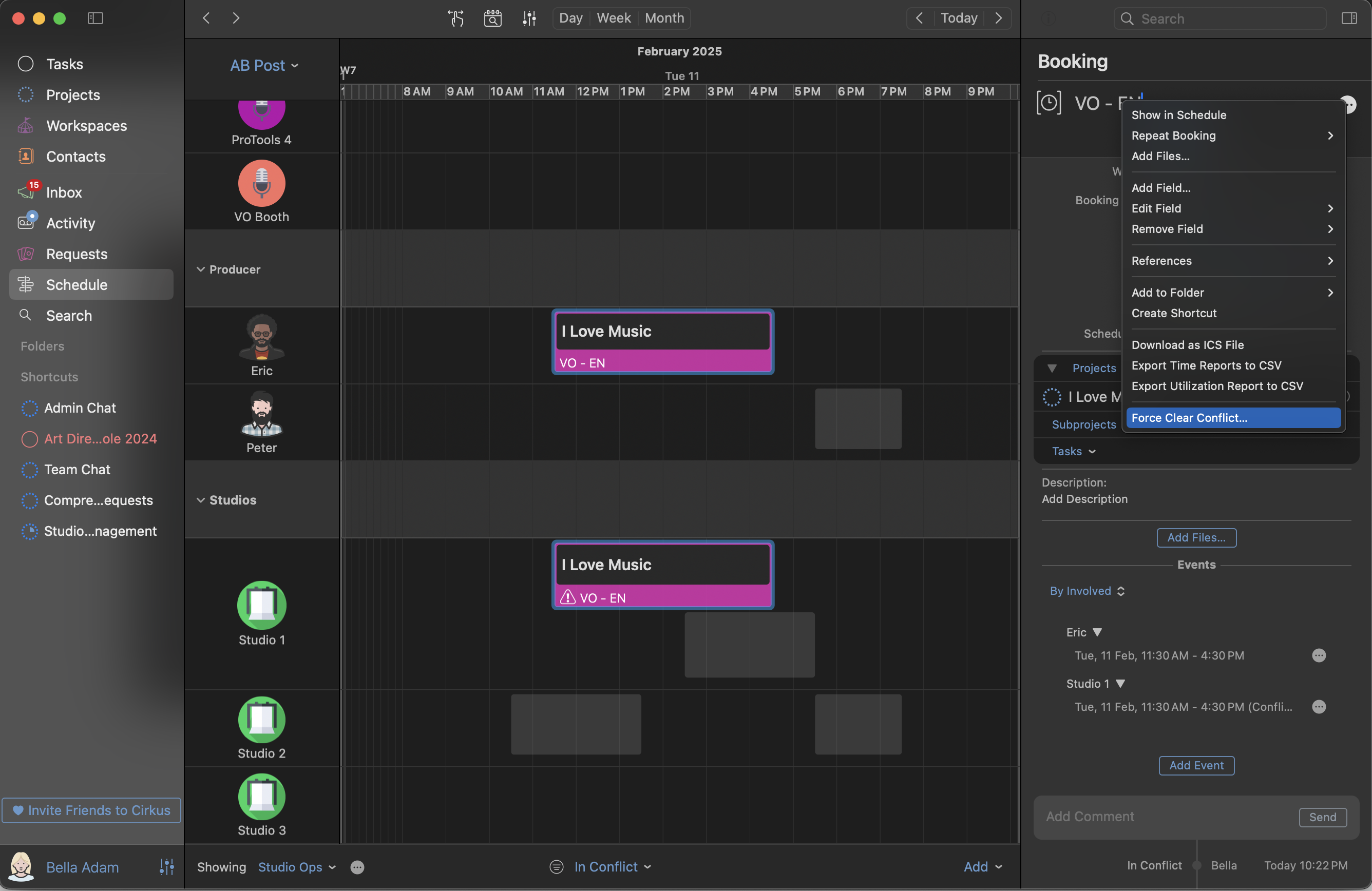Choose Download as ICS File
The image size is (1372, 891).
(1187, 344)
